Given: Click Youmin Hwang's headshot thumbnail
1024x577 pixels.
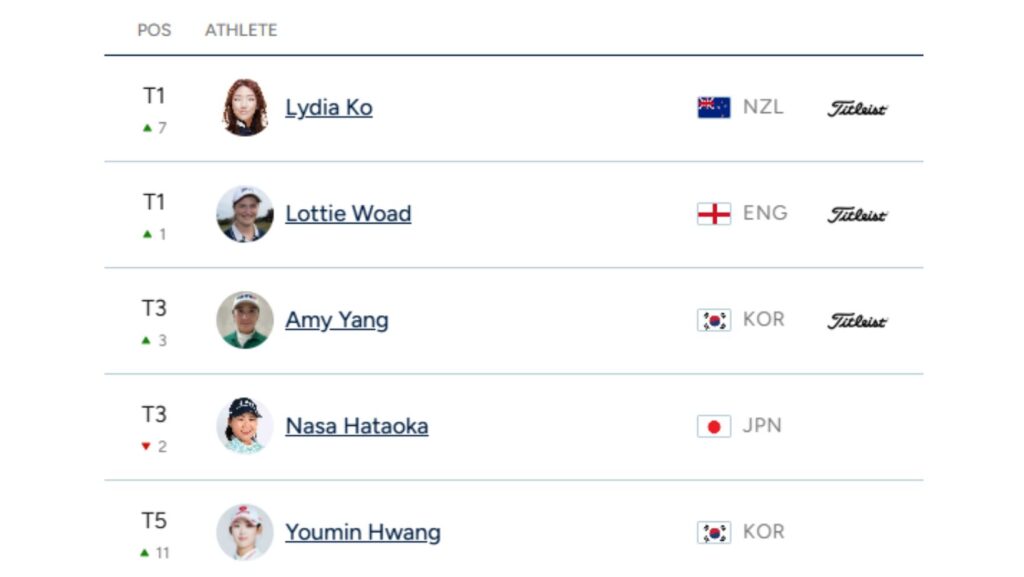Looking at the screenshot, I should pyautogui.click(x=245, y=532).
